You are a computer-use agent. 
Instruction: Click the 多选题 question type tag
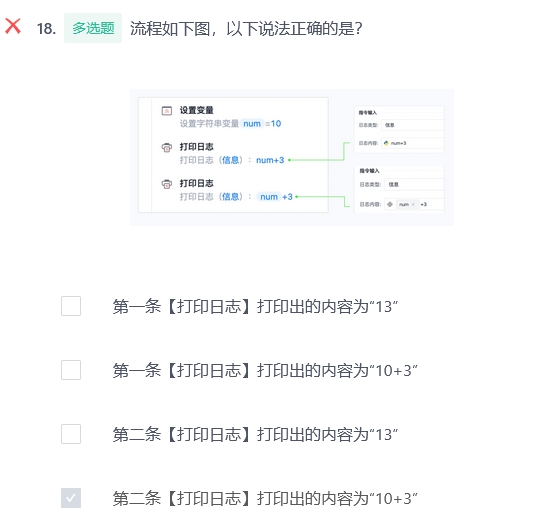point(93,28)
